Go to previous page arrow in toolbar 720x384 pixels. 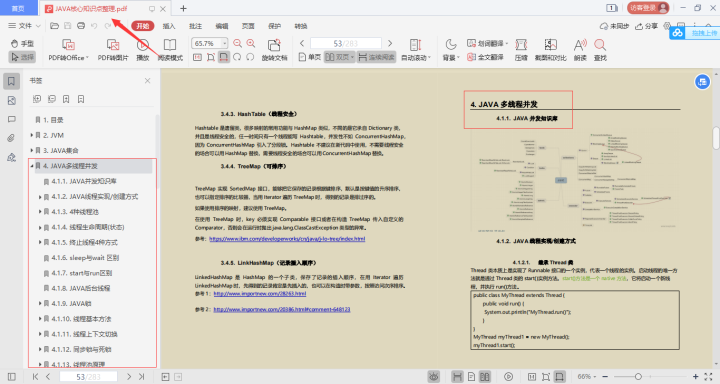pos(302,43)
